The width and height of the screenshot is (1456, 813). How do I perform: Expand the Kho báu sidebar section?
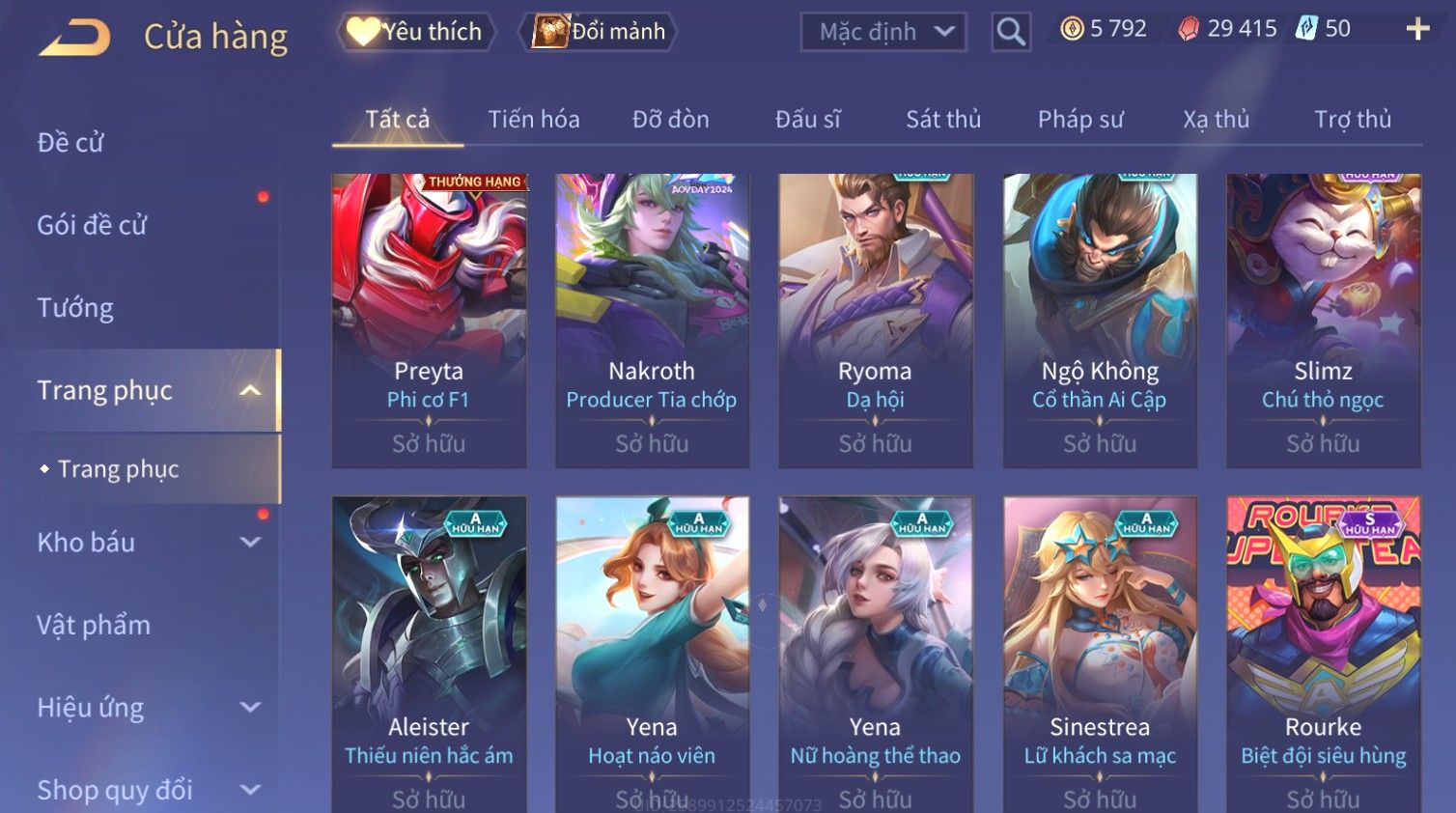(x=250, y=543)
